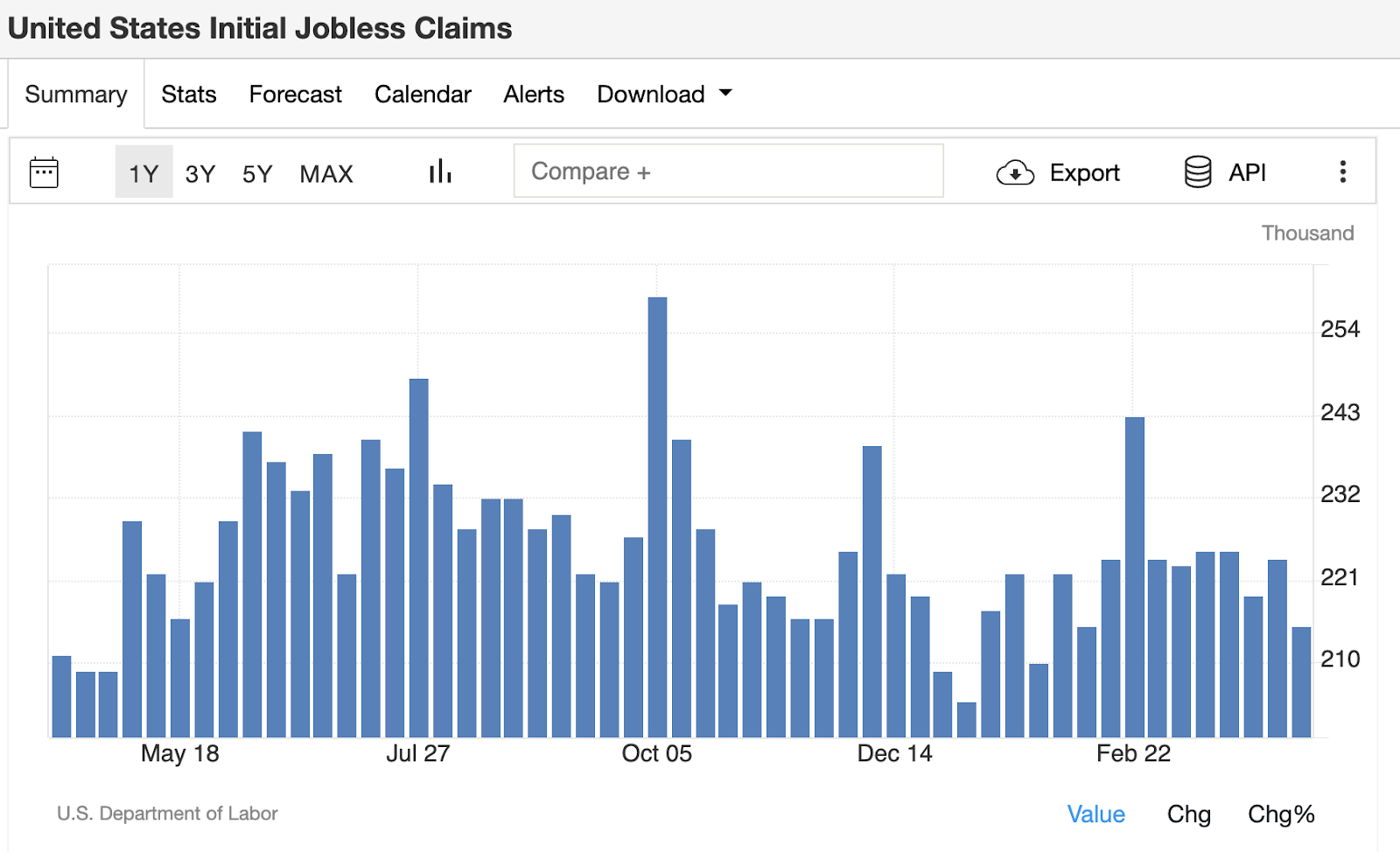Click the Compare + input field
The height and width of the screenshot is (852, 1400).
click(728, 171)
